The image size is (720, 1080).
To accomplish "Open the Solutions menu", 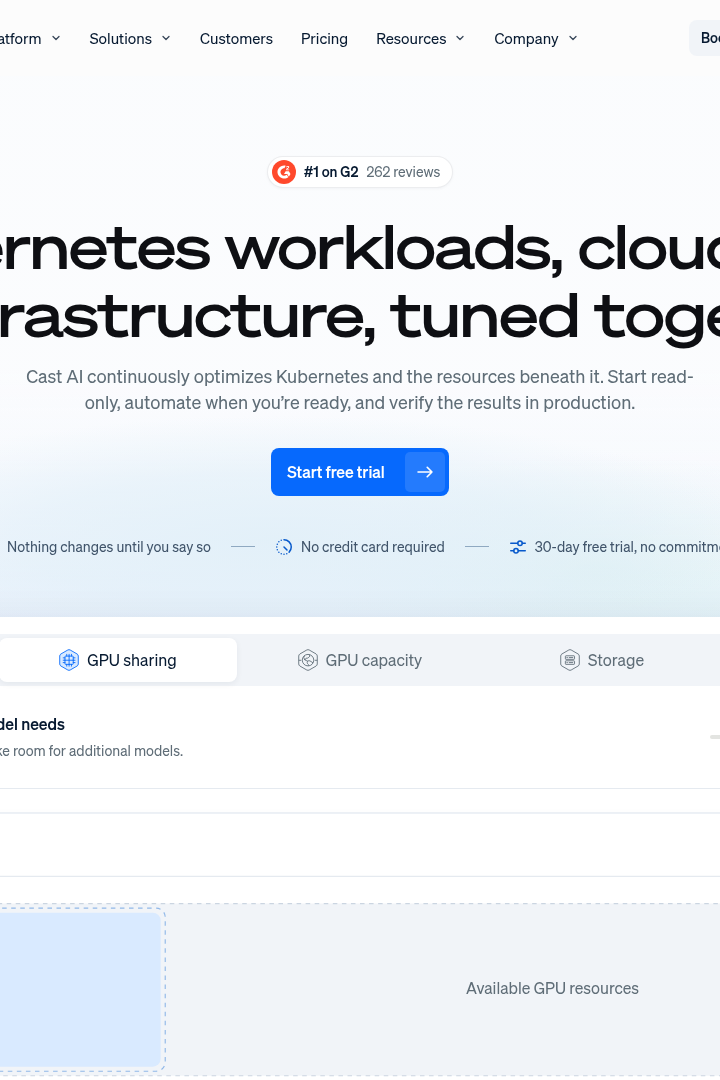I will [130, 39].
